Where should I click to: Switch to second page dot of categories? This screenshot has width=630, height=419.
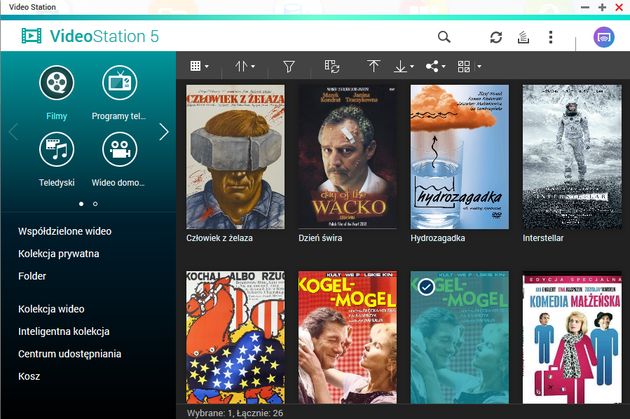tap(95, 204)
